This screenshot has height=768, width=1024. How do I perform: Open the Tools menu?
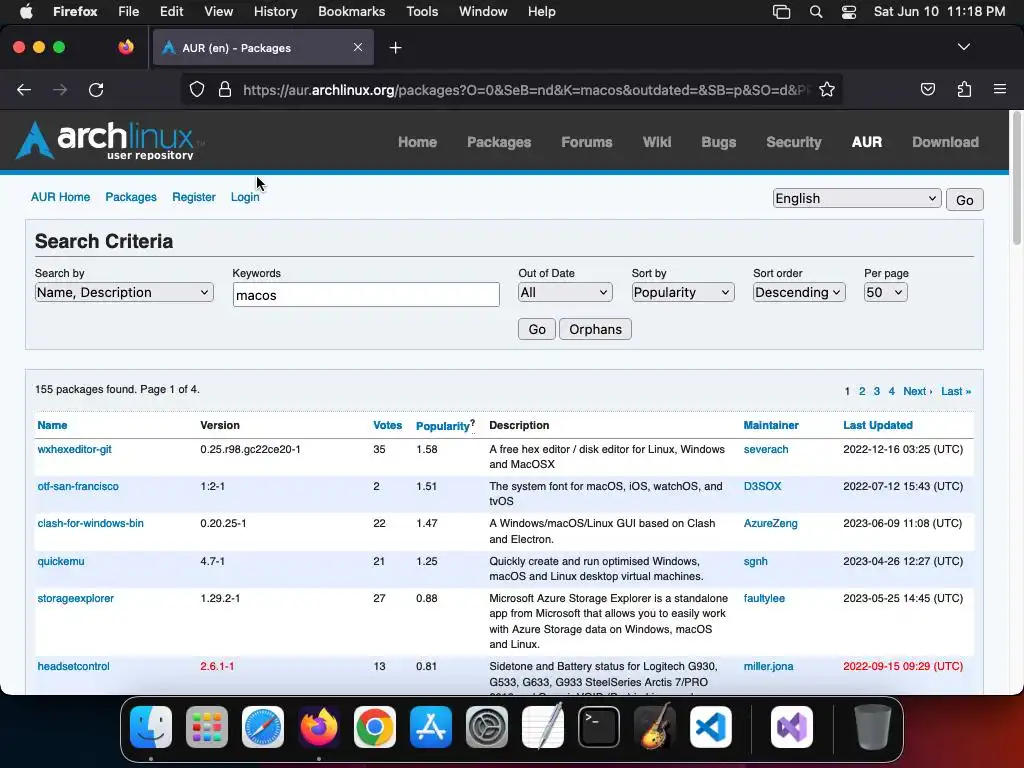[x=422, y=11]
